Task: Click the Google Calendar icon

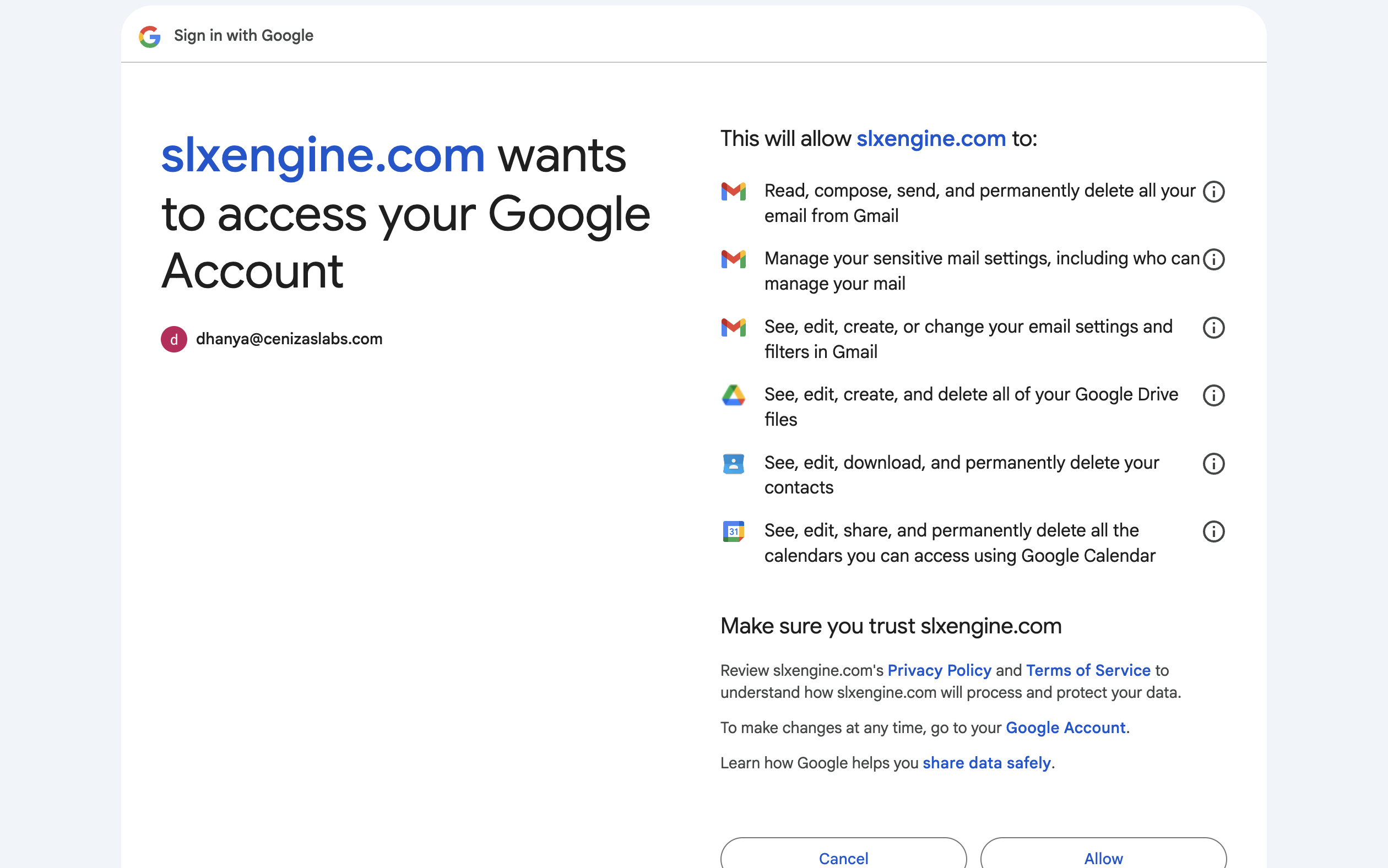Action: [733, 531]
